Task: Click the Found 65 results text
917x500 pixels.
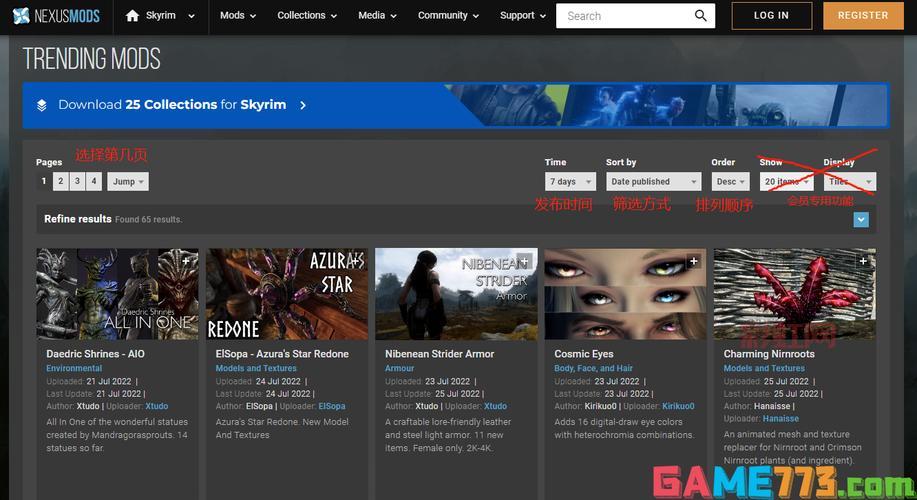Action: click(x=149, y=220)
